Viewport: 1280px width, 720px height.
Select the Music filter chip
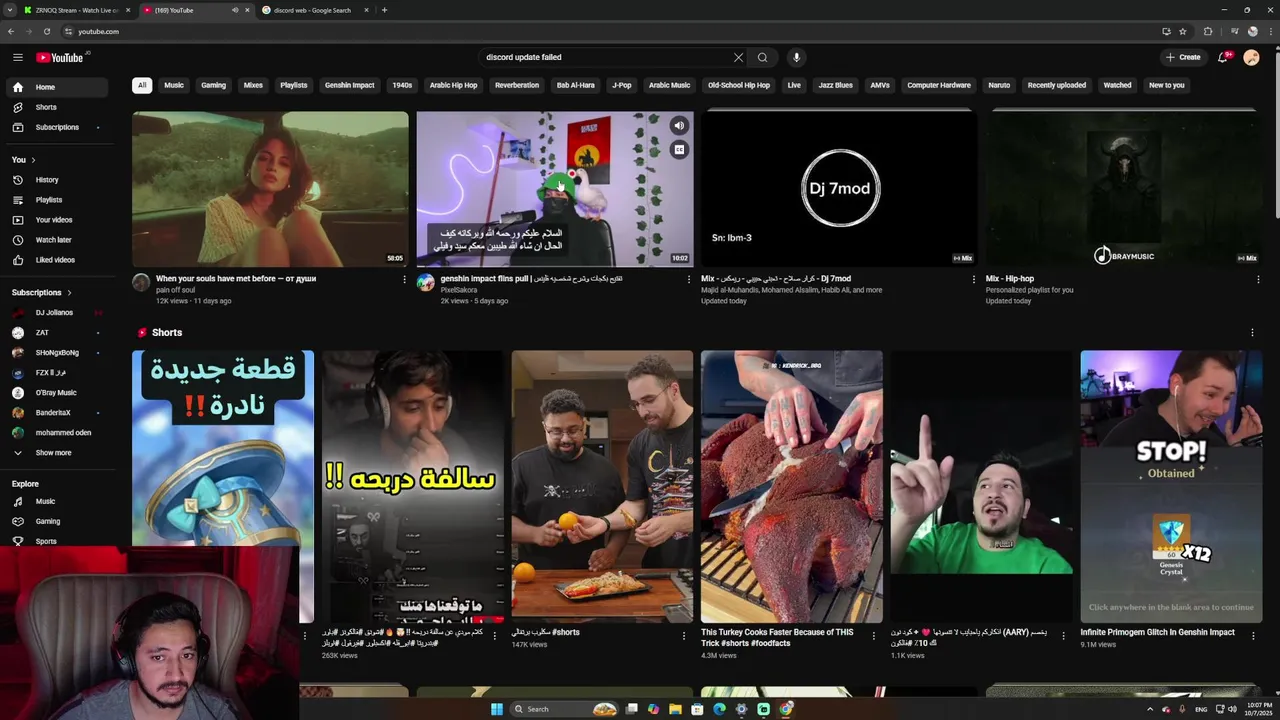pyautogui.click(x=174, y=85)
